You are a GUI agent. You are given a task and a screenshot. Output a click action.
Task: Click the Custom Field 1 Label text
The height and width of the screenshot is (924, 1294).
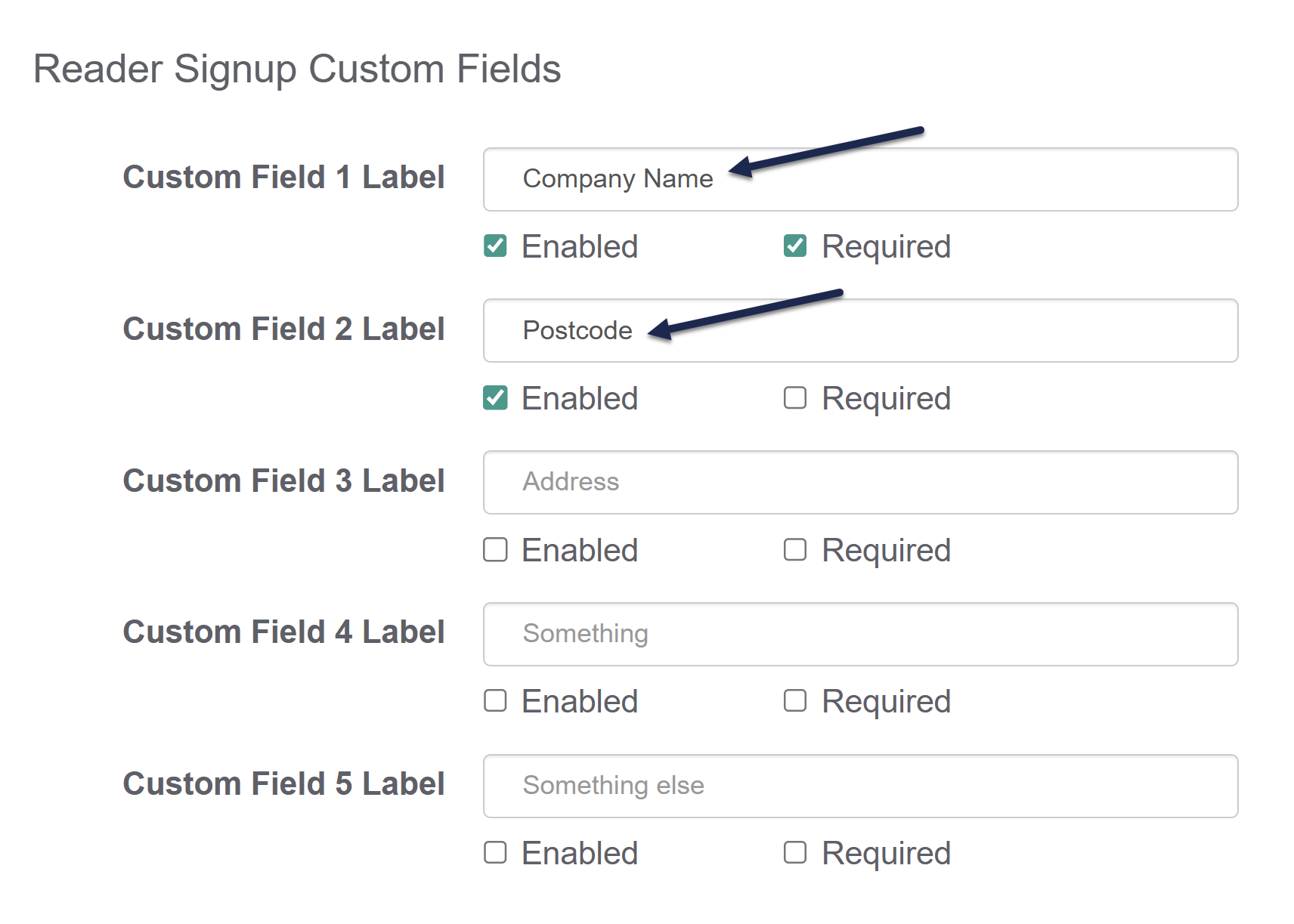283,178
